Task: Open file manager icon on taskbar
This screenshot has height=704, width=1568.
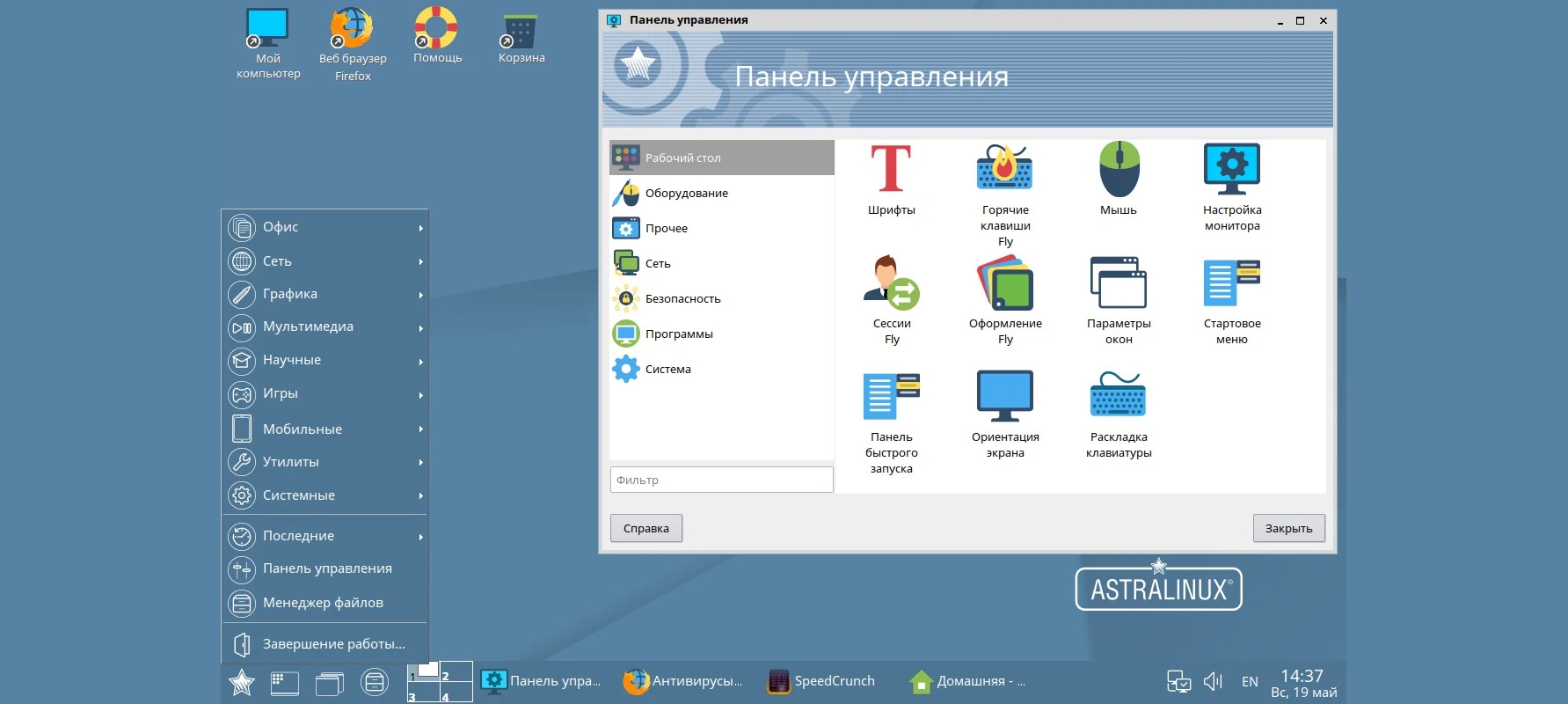Action: [x=375, y=682]
